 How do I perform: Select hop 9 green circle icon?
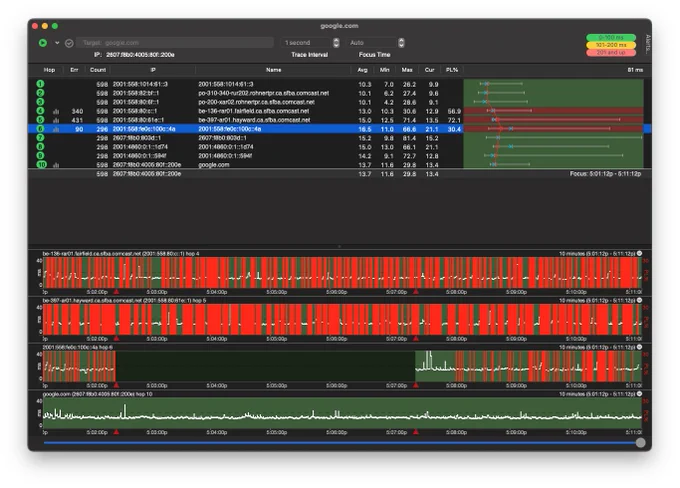pyautogui.click(x=40, y=156)
